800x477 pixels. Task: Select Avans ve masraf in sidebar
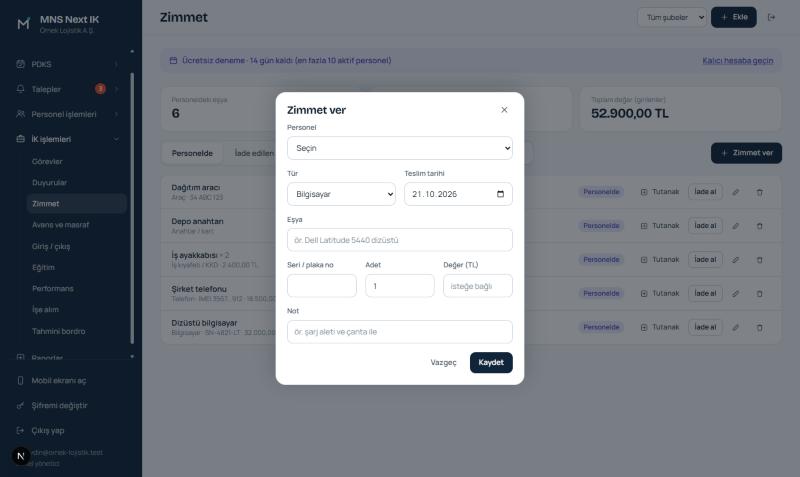click(x=61, y=225)
